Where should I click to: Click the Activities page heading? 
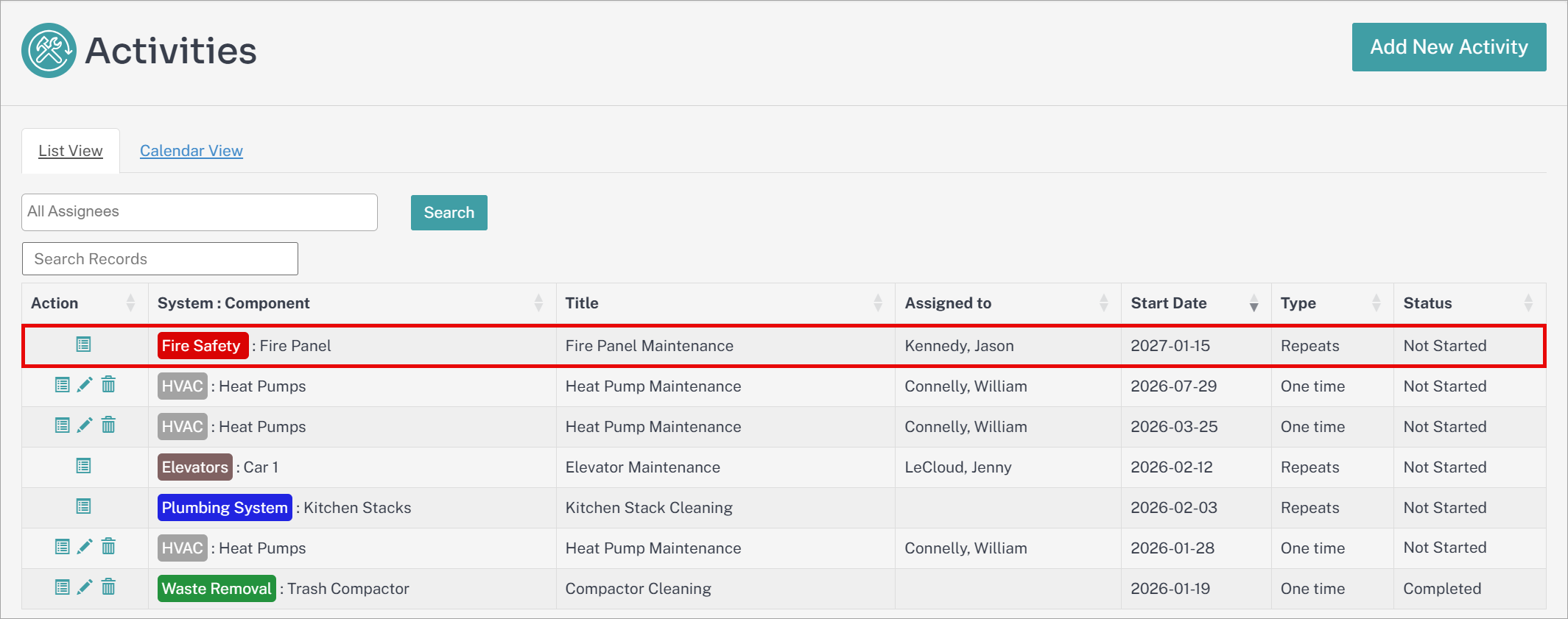click(x=171, y=51)
